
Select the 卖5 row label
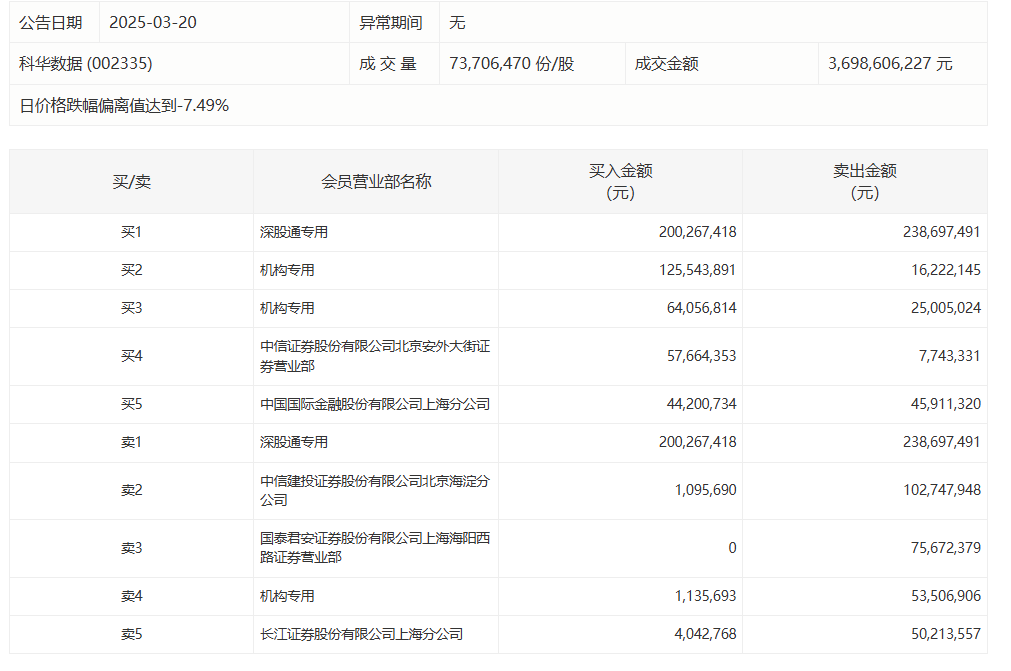(132, 634)
